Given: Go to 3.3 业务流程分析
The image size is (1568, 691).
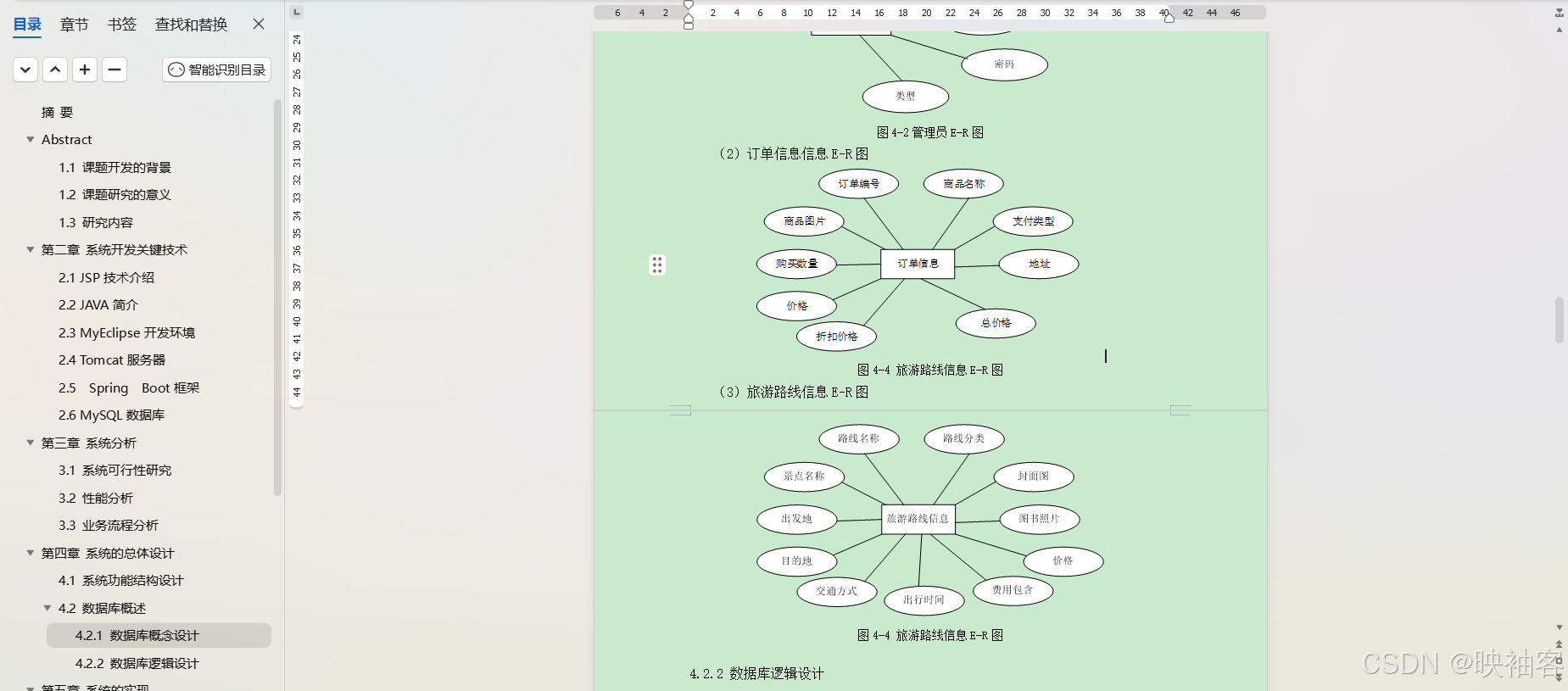Looking at the screenshot, I should tap(109, 525).
